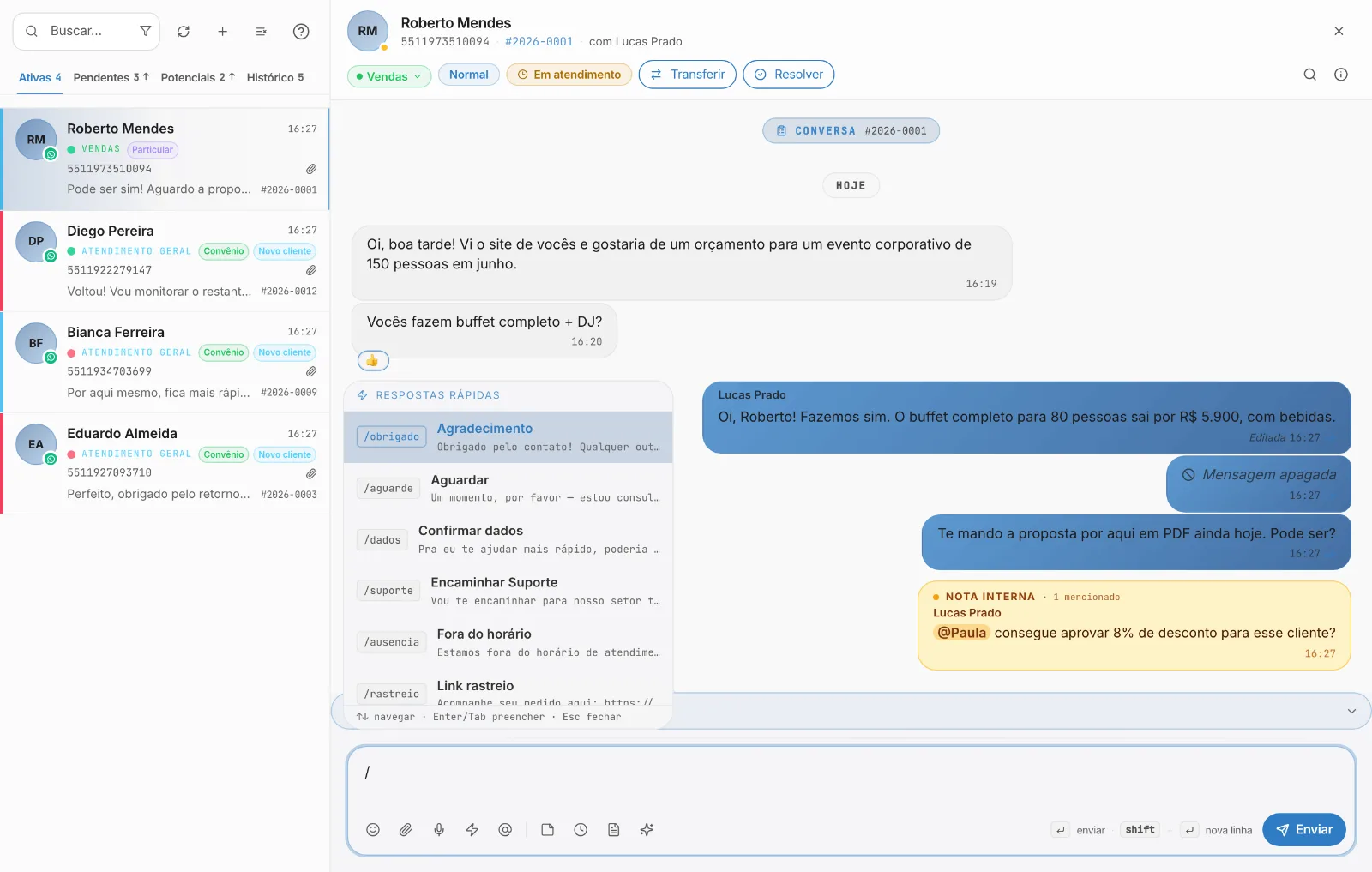Click the Particular tag on Roberto Mendes
The width and height of the screenshot is (1372, 872).
153,150
